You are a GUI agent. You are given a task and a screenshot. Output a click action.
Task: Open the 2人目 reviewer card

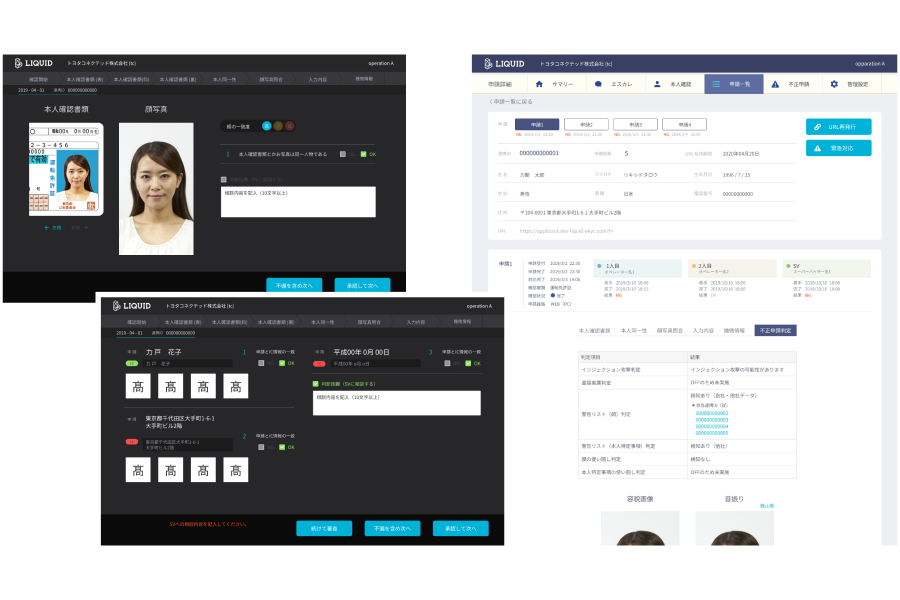[732, 269]
